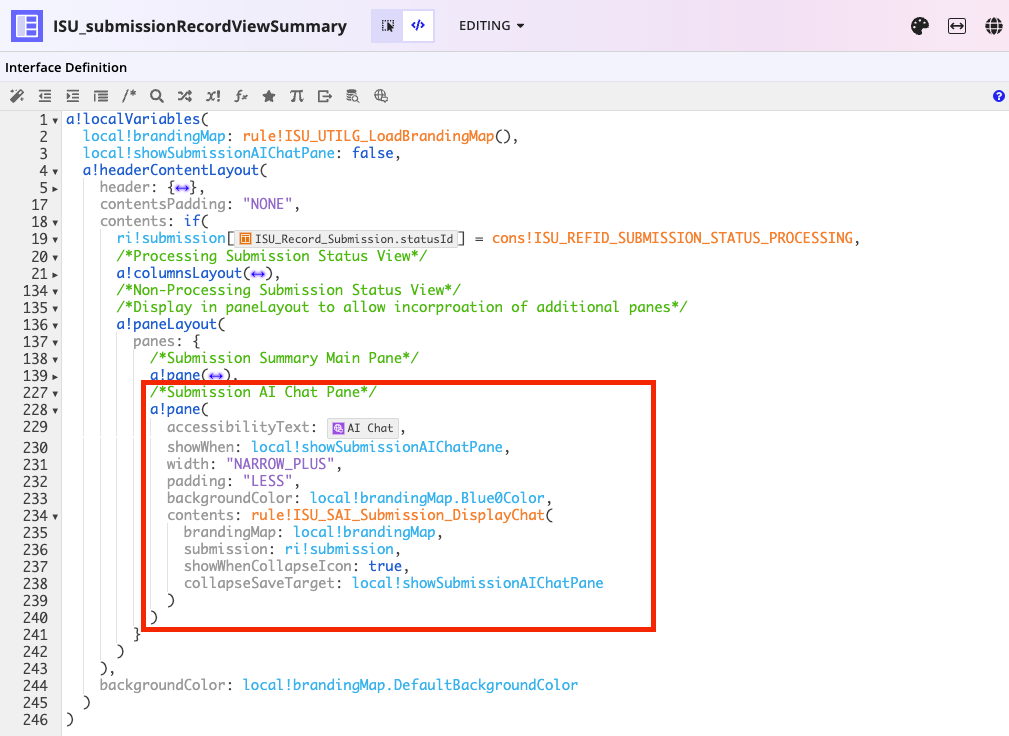Click the "NONE" contentsPadding value
This screenshot has height=736, width=1009.
coord(268,204)
